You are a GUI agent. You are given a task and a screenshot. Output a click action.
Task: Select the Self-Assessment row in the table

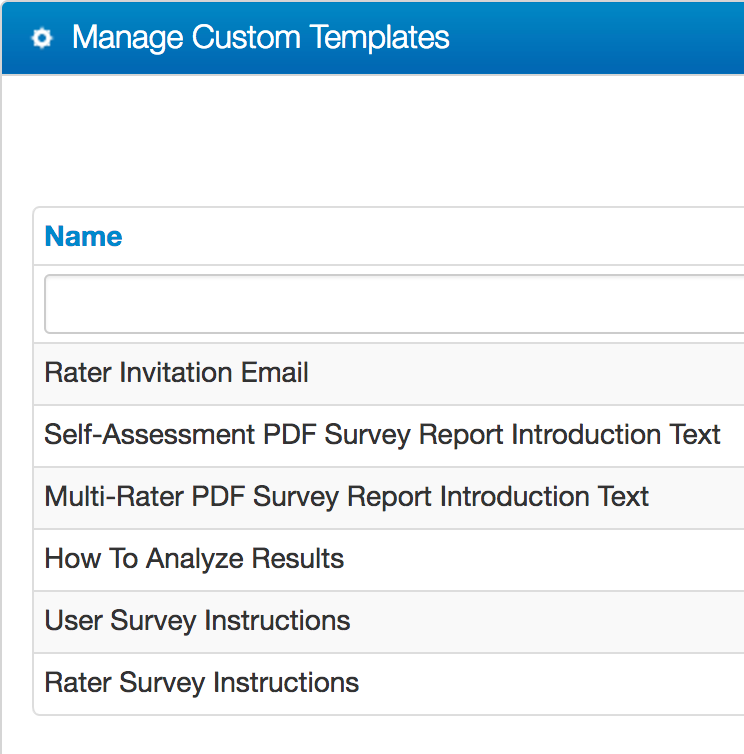[x=389, y=436]
